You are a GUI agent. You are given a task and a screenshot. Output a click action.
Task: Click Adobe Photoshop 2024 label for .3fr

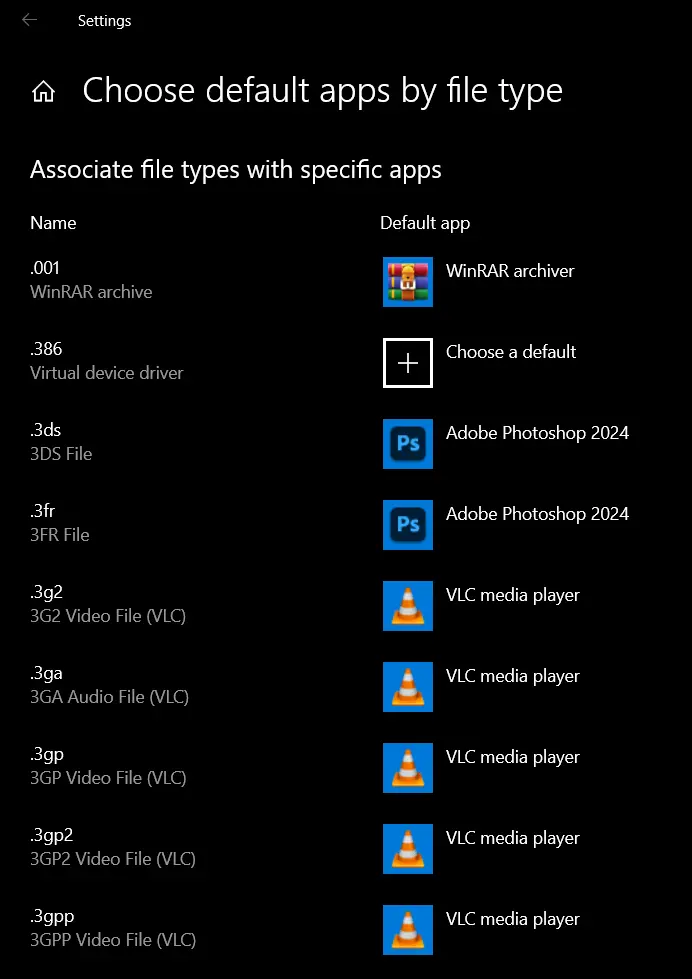tap(537, 514)
